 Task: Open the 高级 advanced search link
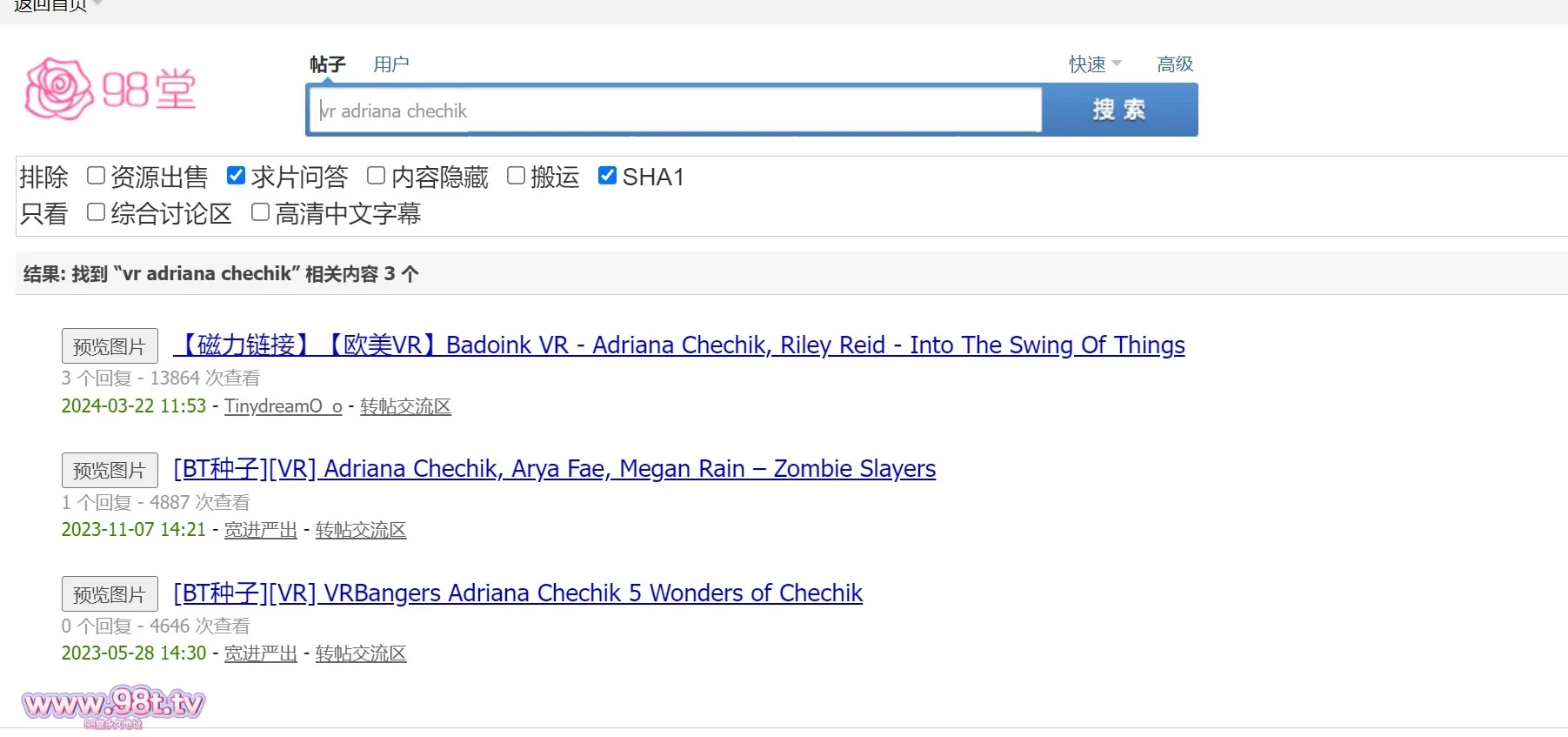[1174, 64]
